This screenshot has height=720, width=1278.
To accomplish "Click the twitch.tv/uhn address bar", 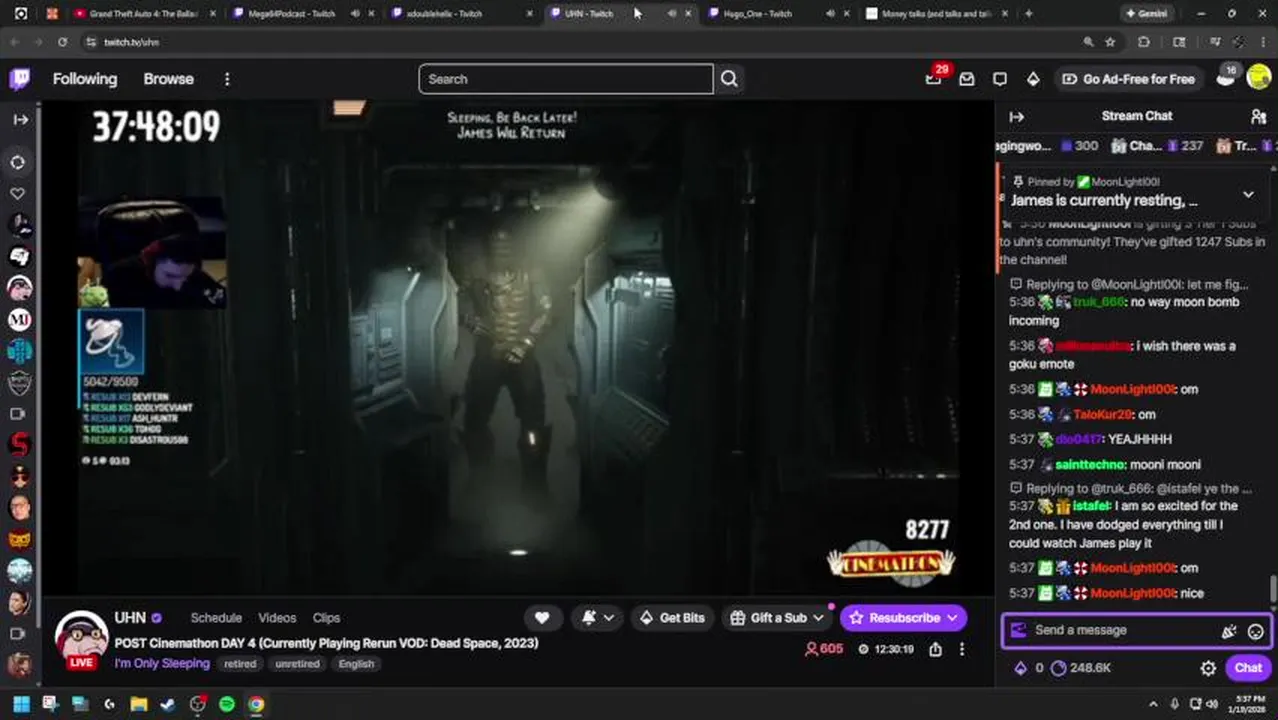I will click(580, 42).
